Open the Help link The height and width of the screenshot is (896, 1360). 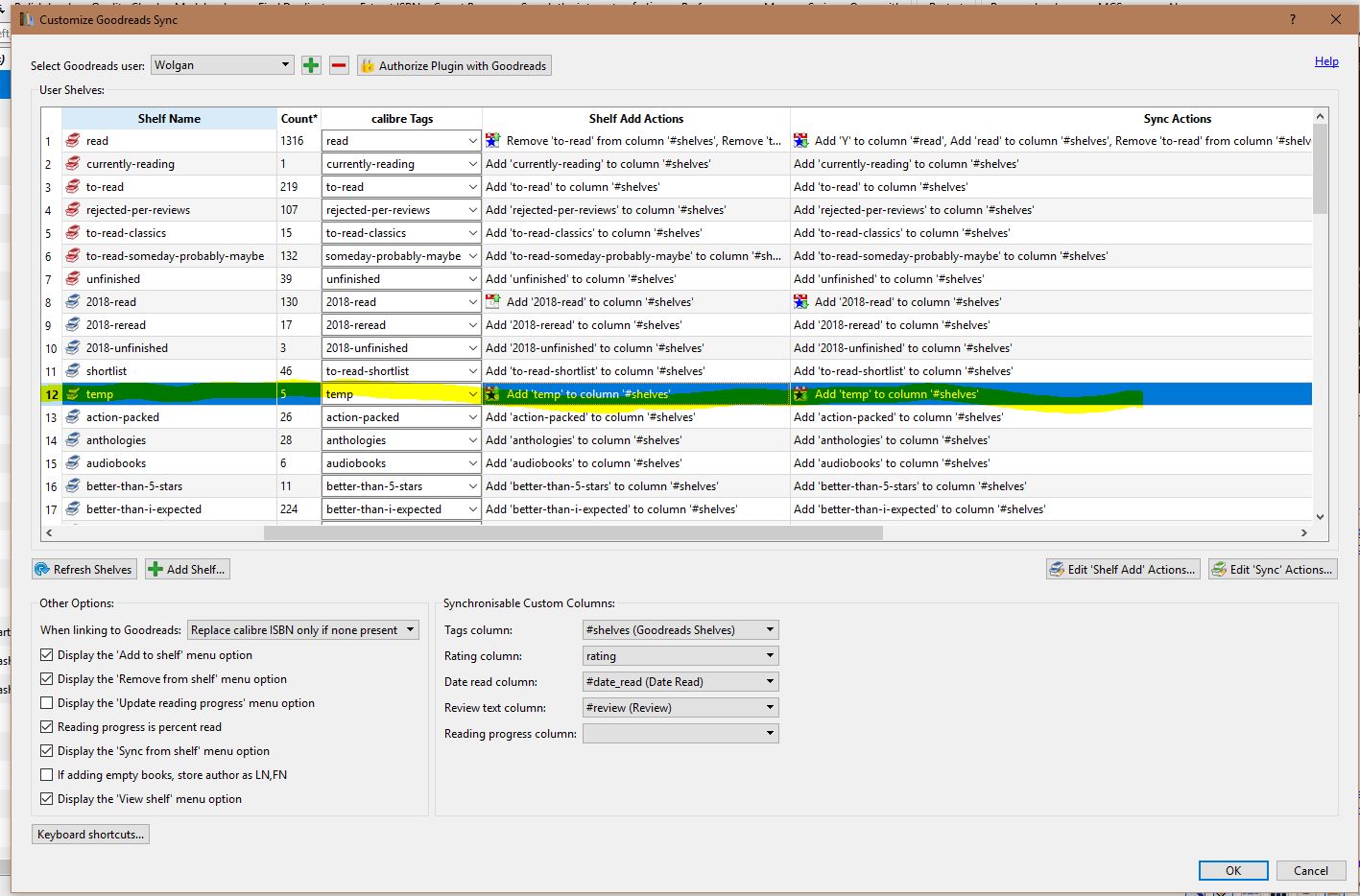point(1326,61)
